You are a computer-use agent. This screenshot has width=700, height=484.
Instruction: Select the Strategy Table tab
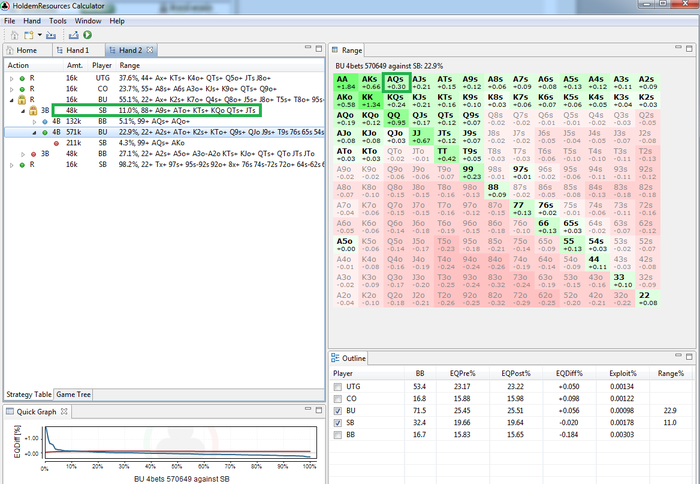[29, 394]
